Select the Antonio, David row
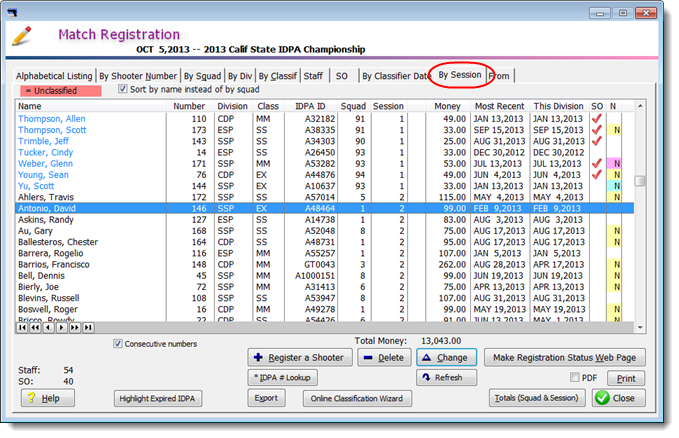679x438 pixels. (325, 208)
